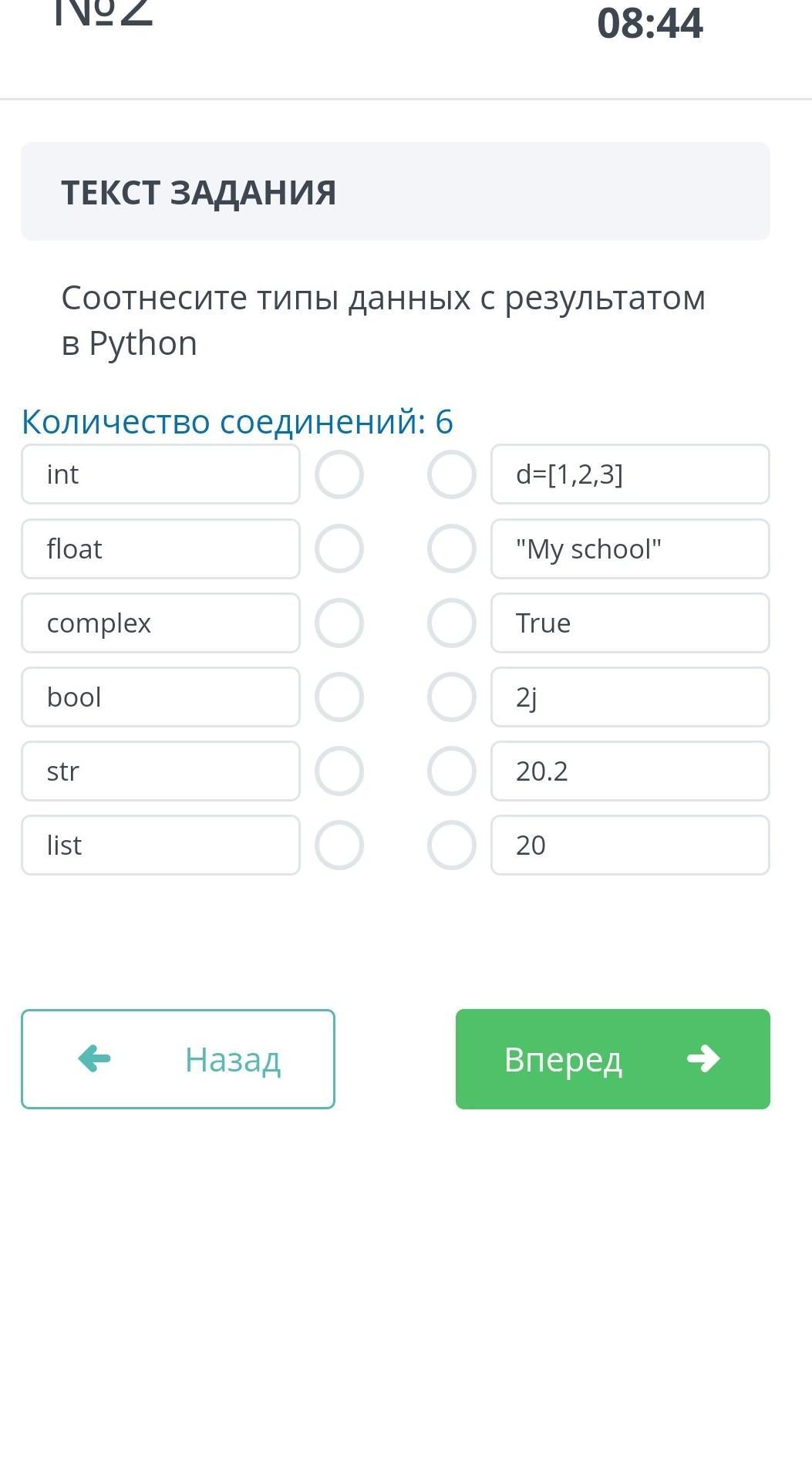Select the connector circle beside complex
This screenshot has width=812, height=1458.
point(339,623)
